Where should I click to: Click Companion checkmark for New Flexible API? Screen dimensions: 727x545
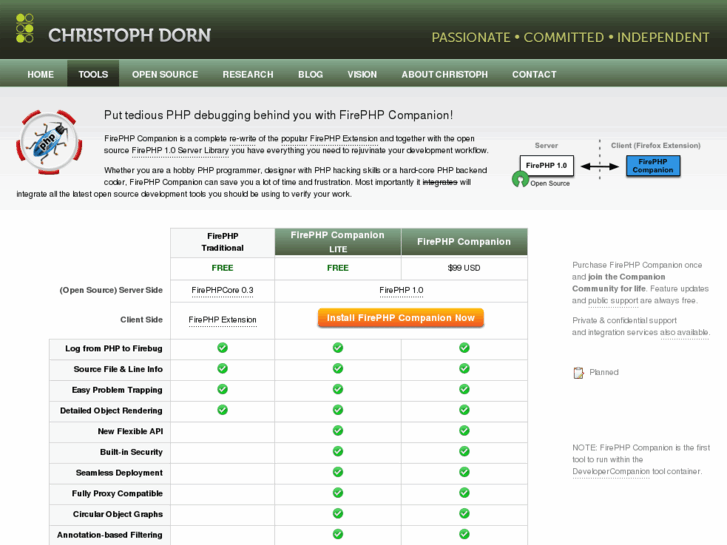coord(464,431)
